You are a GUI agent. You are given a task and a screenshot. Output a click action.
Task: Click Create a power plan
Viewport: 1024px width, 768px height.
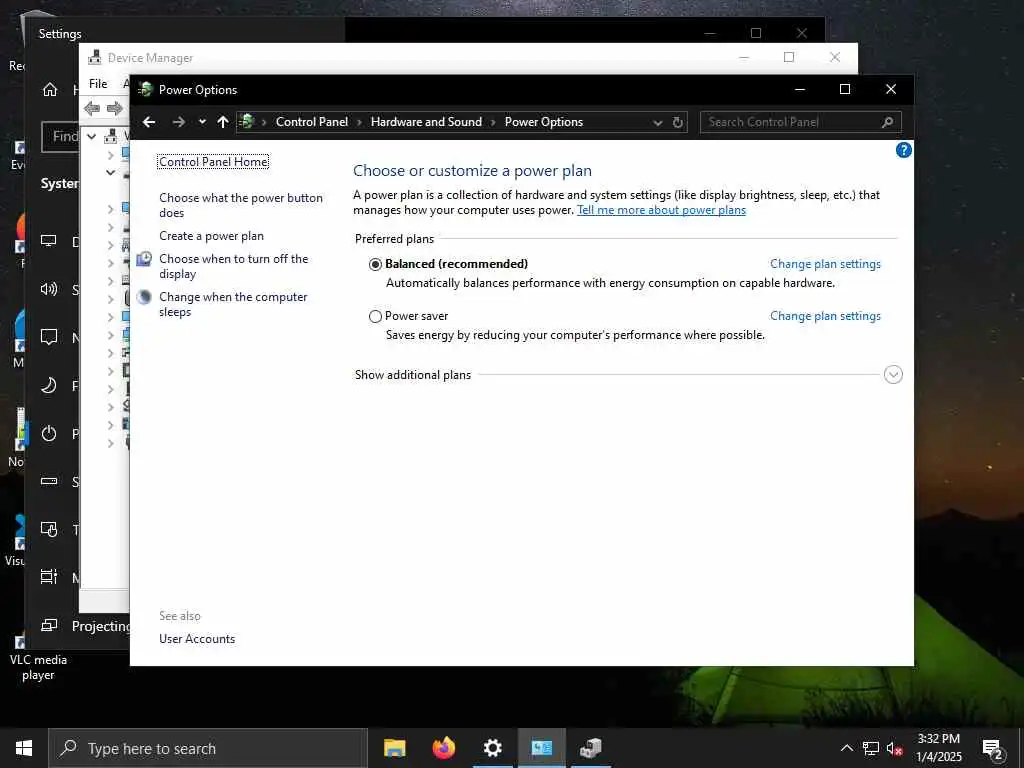point(211,236)
